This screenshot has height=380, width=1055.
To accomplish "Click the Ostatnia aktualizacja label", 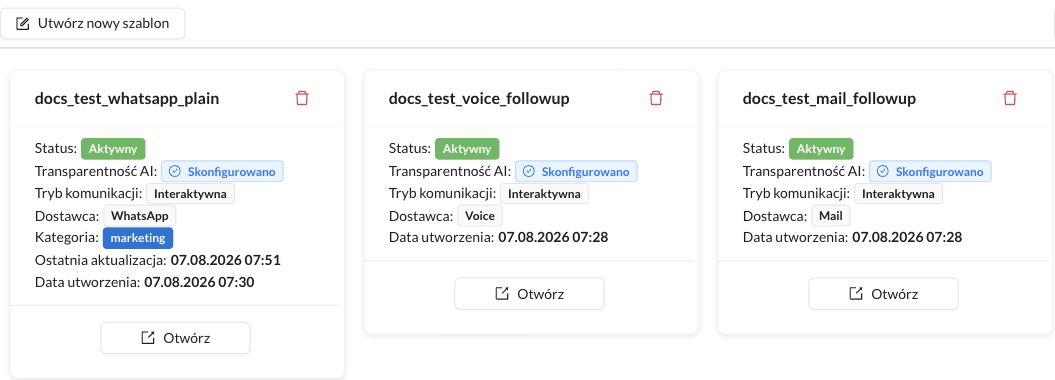I will click(x=101, y=260).
